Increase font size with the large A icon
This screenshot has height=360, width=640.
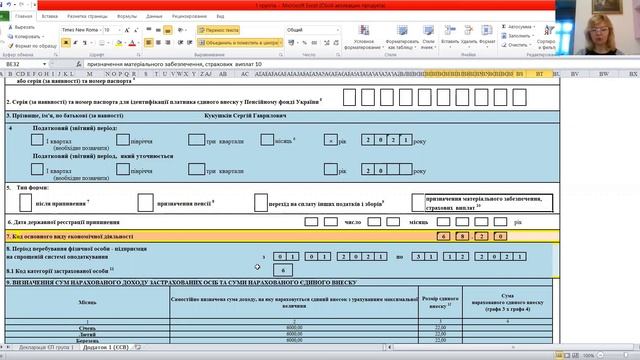point(127,30)
